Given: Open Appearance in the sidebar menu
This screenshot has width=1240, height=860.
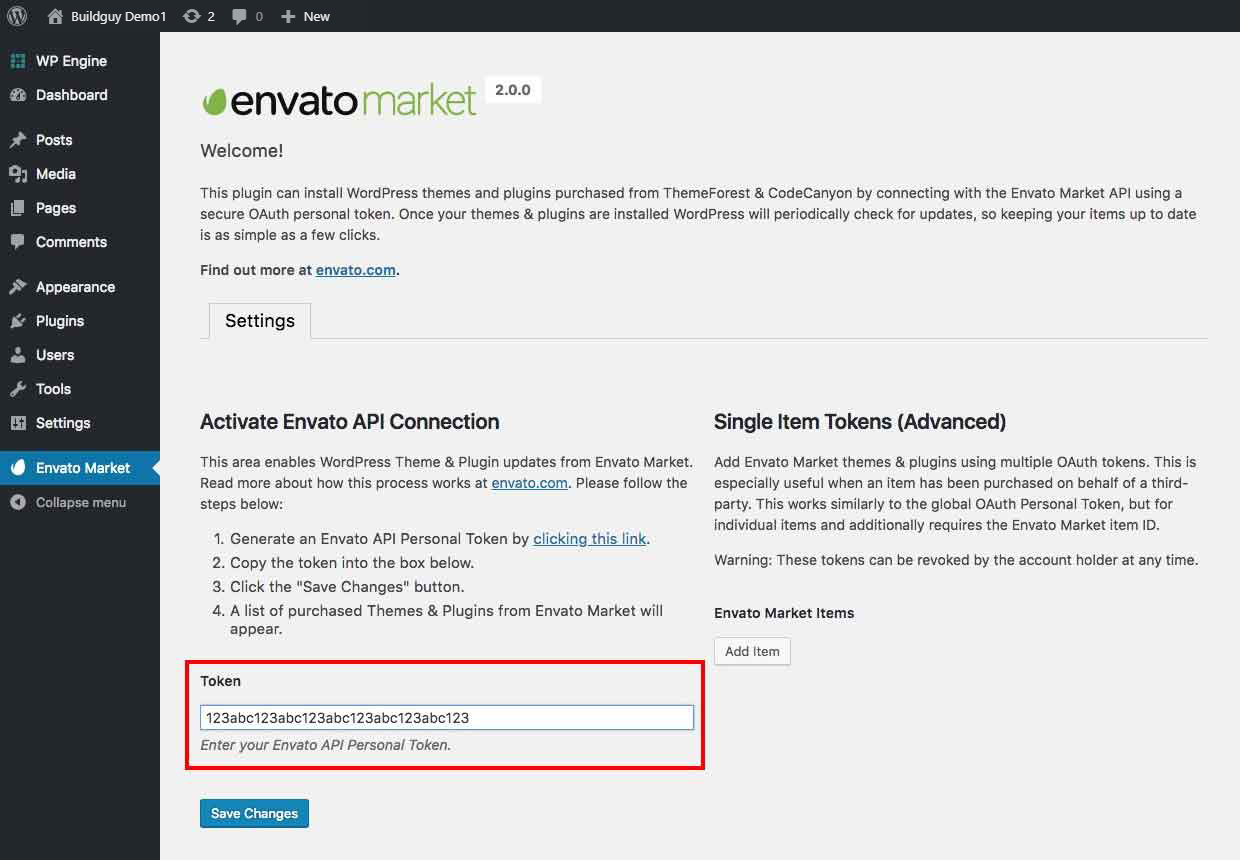Looking at the screenshot, I should tap(75, 287).
